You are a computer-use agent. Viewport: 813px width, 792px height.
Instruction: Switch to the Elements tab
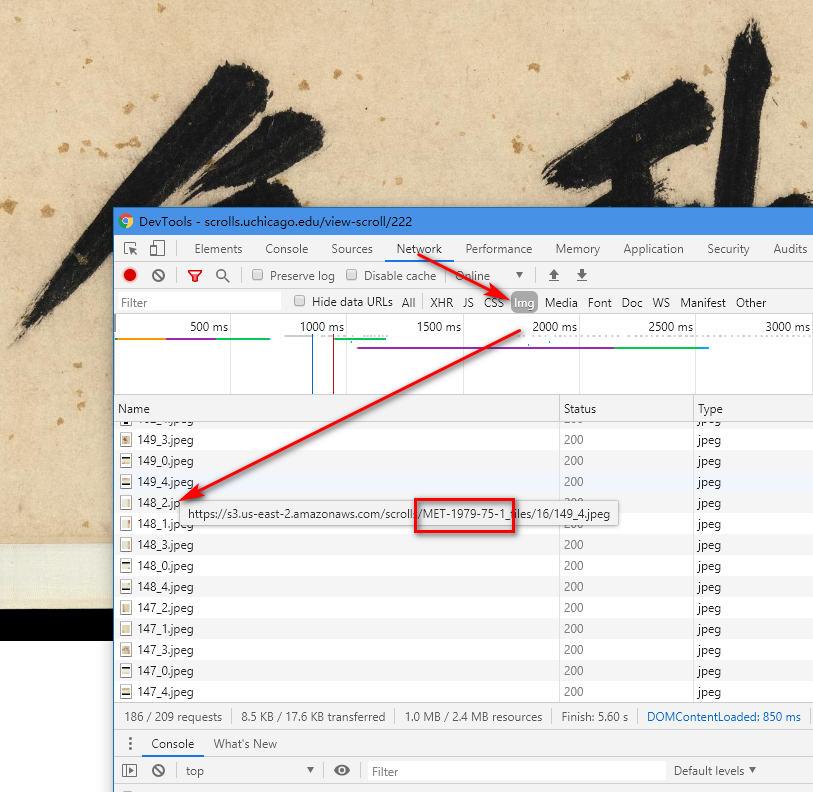pyautogui.click(x=218, y=249)
